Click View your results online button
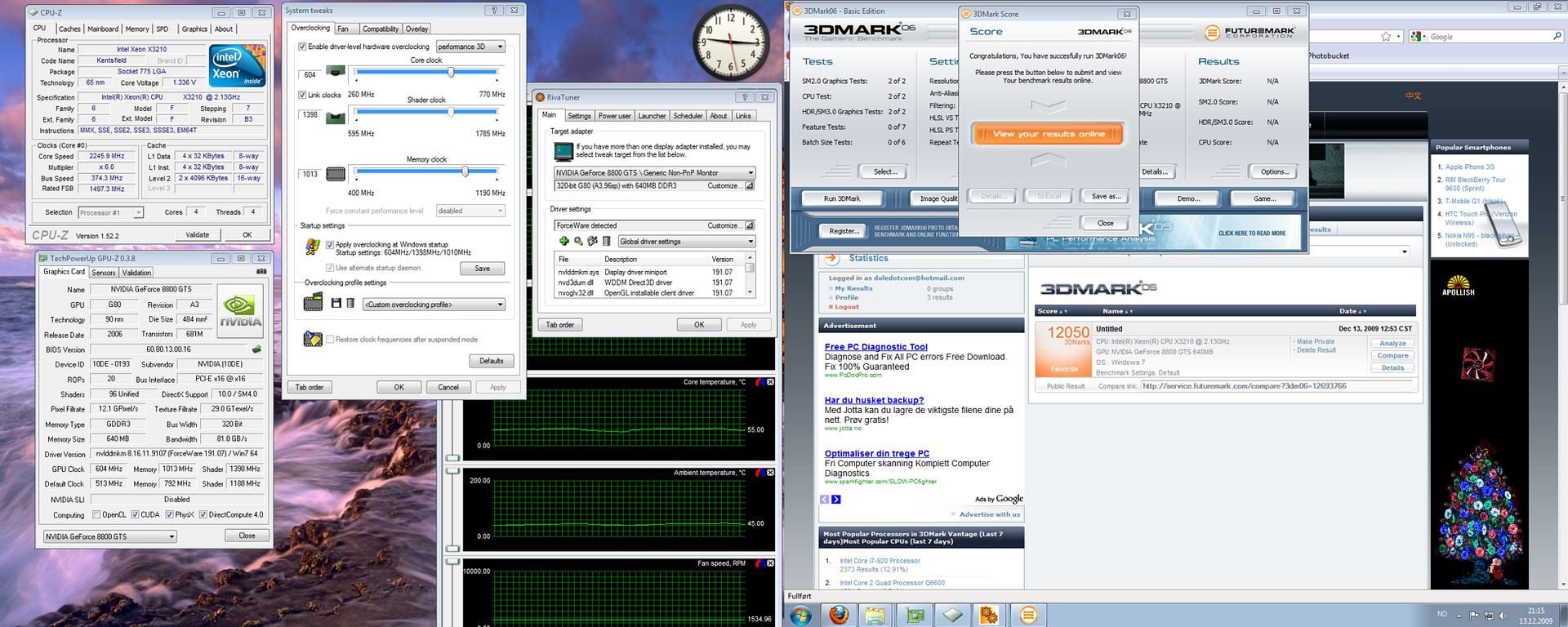This screenshot has width=1568, height=627. [1048, 134]
